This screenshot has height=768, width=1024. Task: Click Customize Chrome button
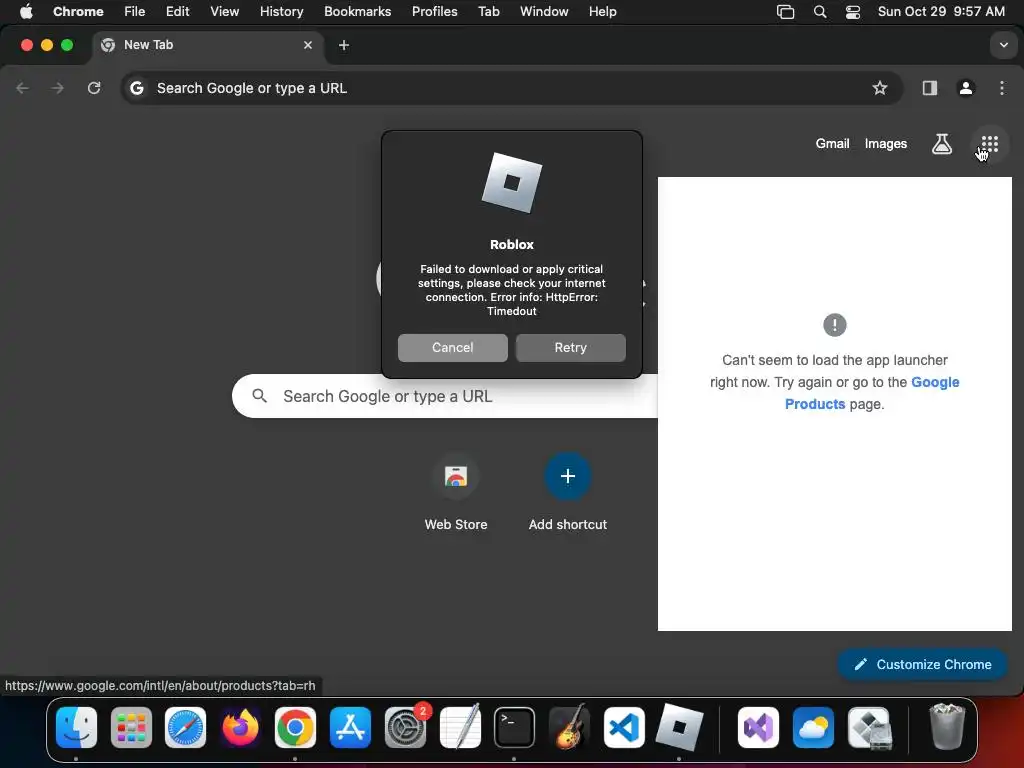coord(921,664)
